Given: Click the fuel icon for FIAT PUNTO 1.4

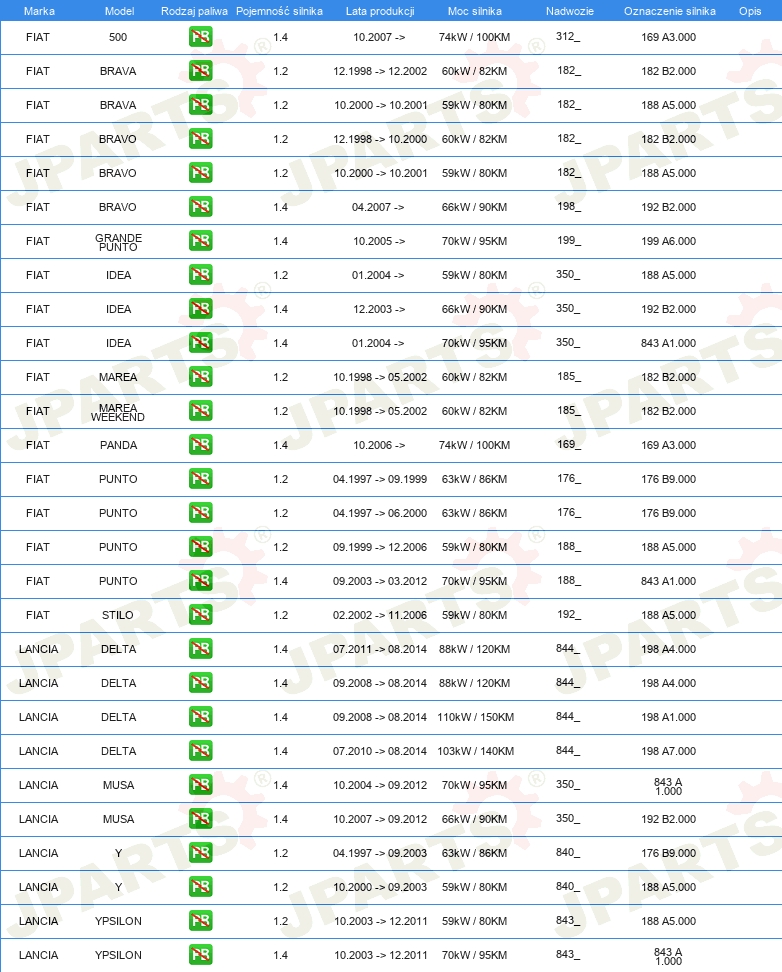Looking at the screenshot, I should (x=200, y=581).
